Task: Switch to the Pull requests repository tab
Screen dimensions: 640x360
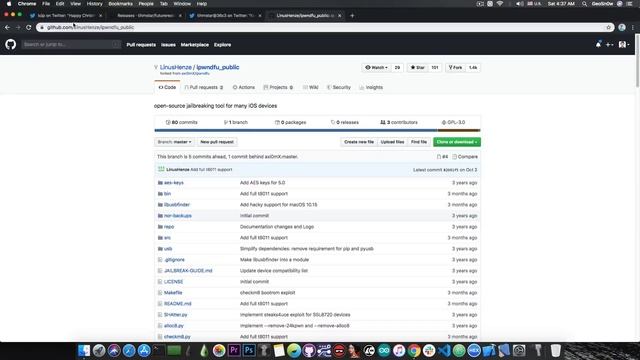Action: click(x=204, y=87)
